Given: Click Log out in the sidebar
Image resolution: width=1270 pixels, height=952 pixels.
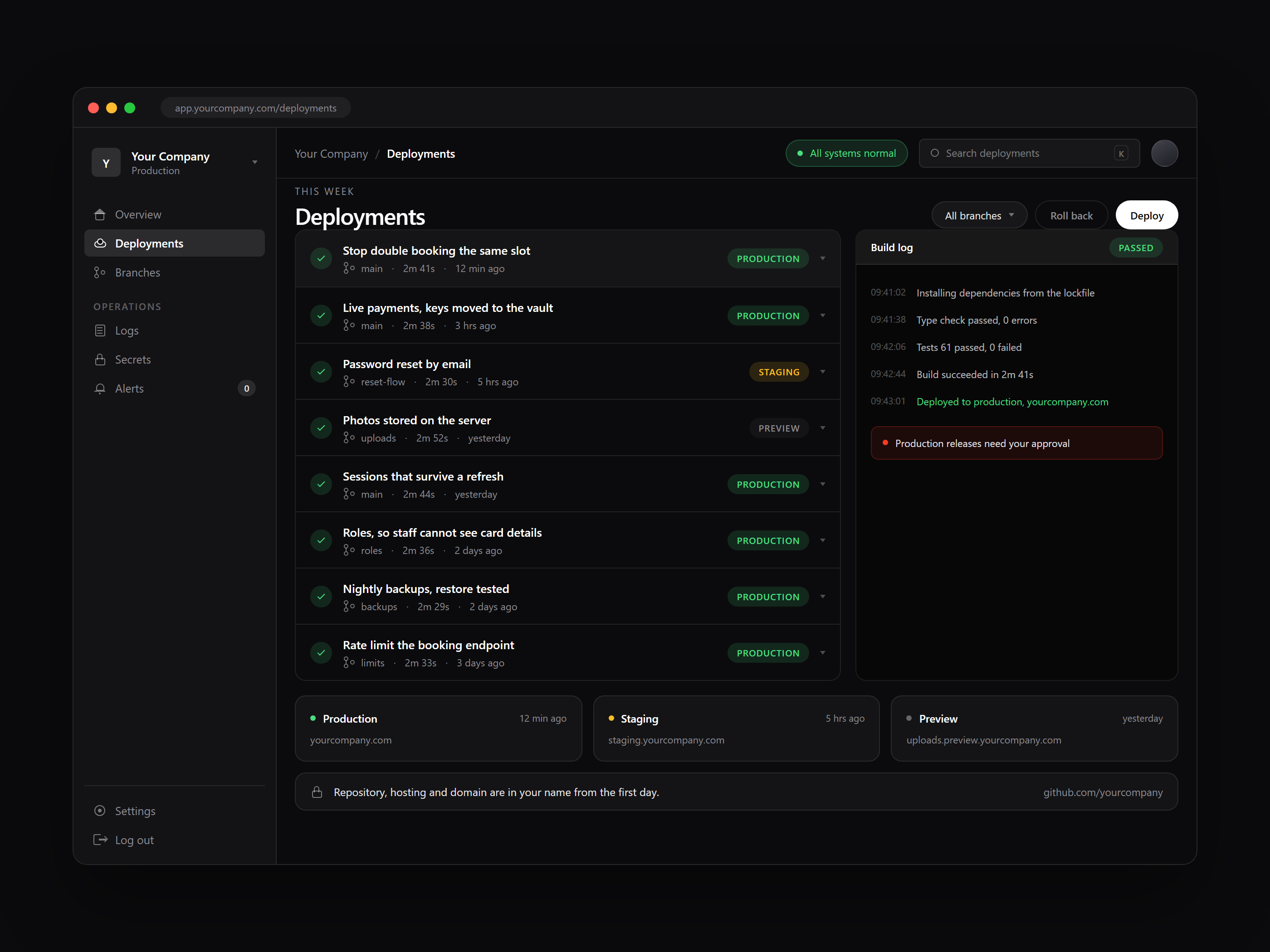Looking at the screenshot, I should pyautogui.click(x=175, y=840).
